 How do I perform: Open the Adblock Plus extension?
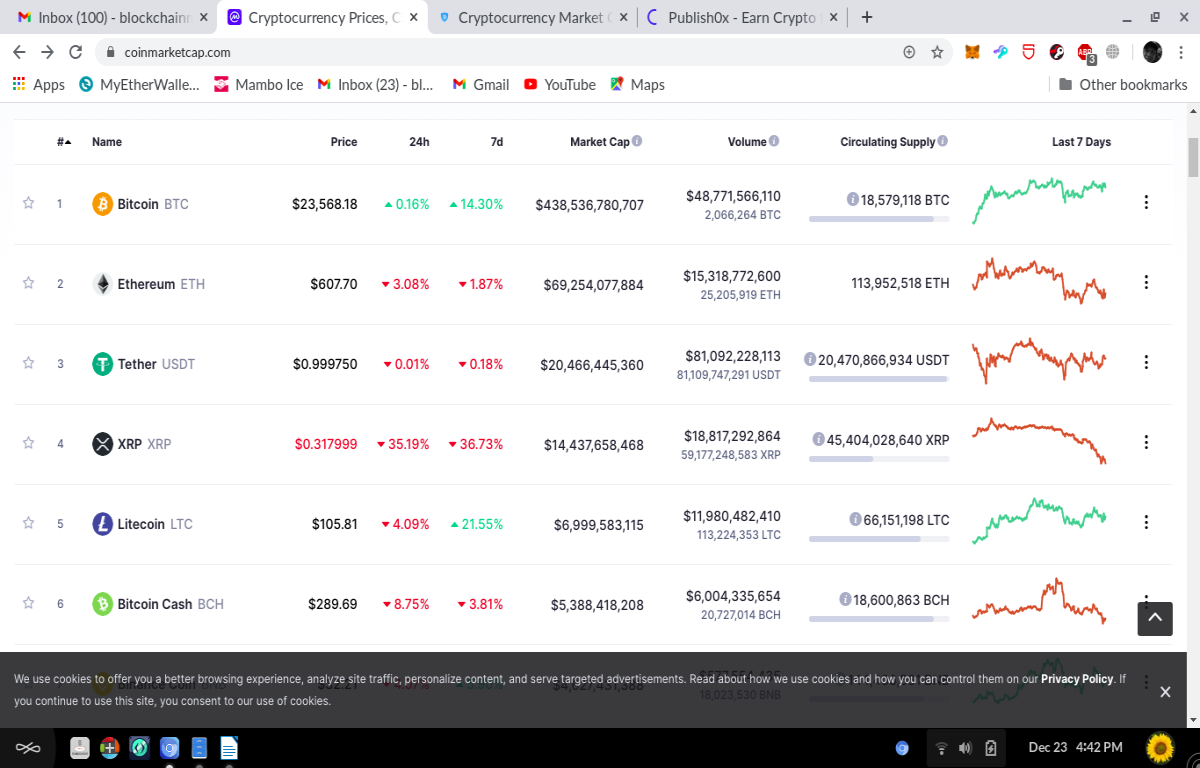click(x=1085, y=52)
